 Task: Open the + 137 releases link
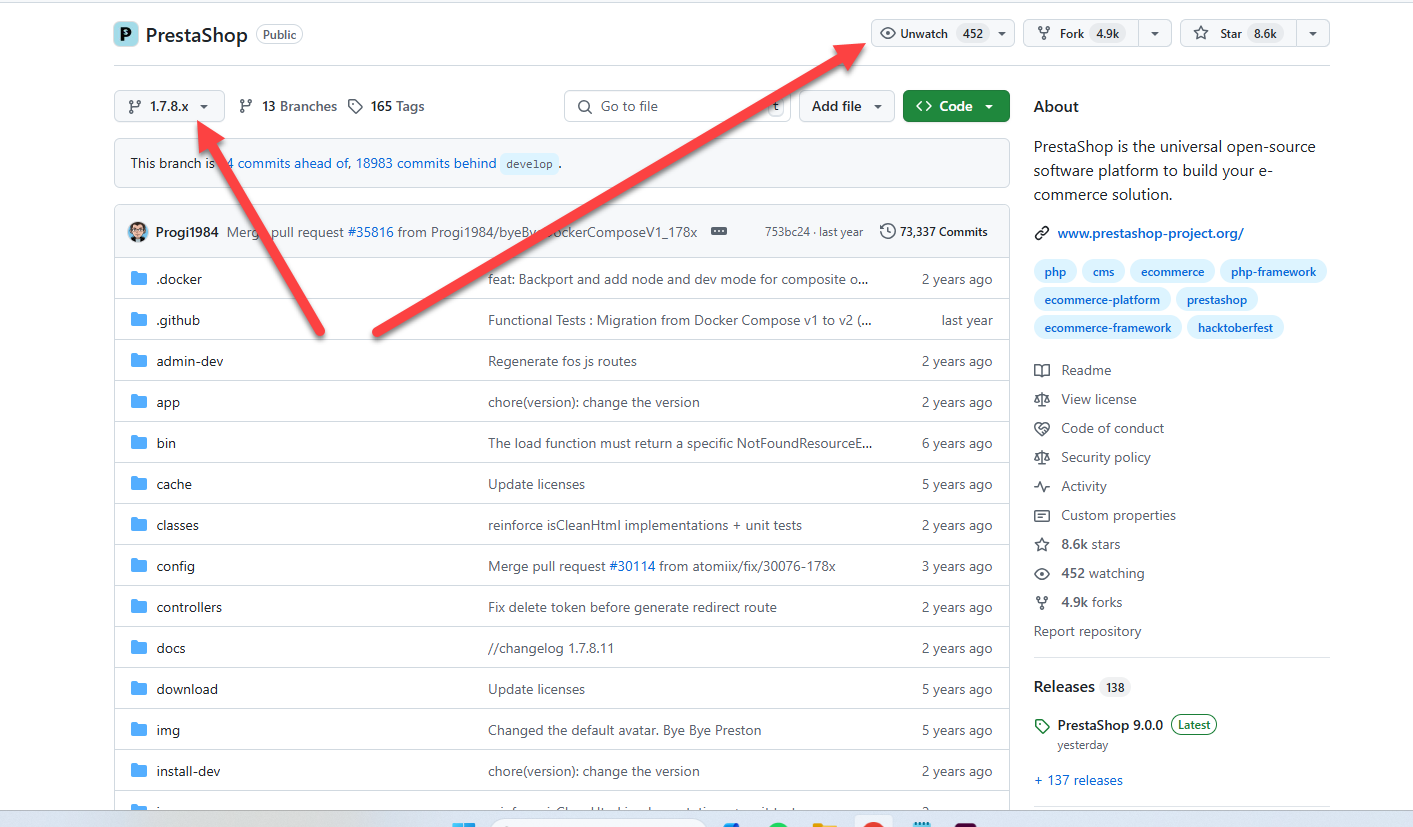1078,780
